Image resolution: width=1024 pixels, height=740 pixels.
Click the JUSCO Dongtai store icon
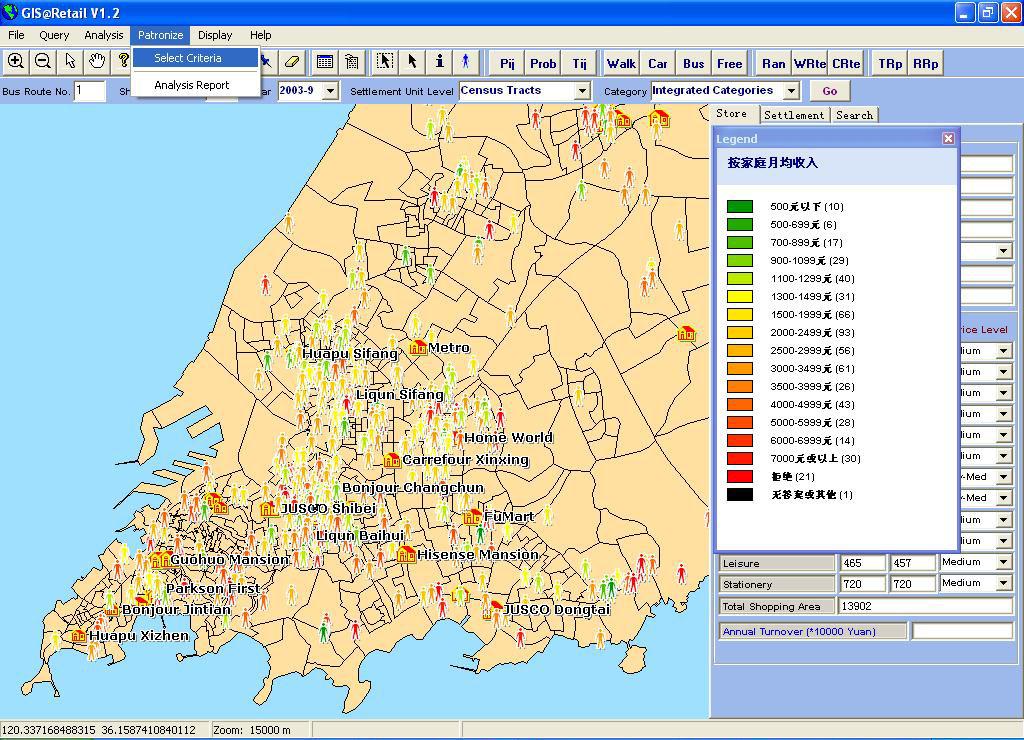(x=494, y=609)
